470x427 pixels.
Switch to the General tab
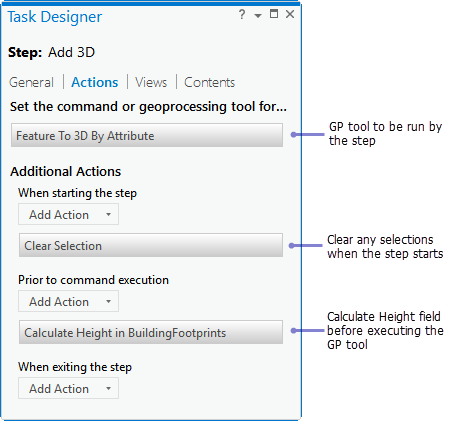[x=31, y=82]
